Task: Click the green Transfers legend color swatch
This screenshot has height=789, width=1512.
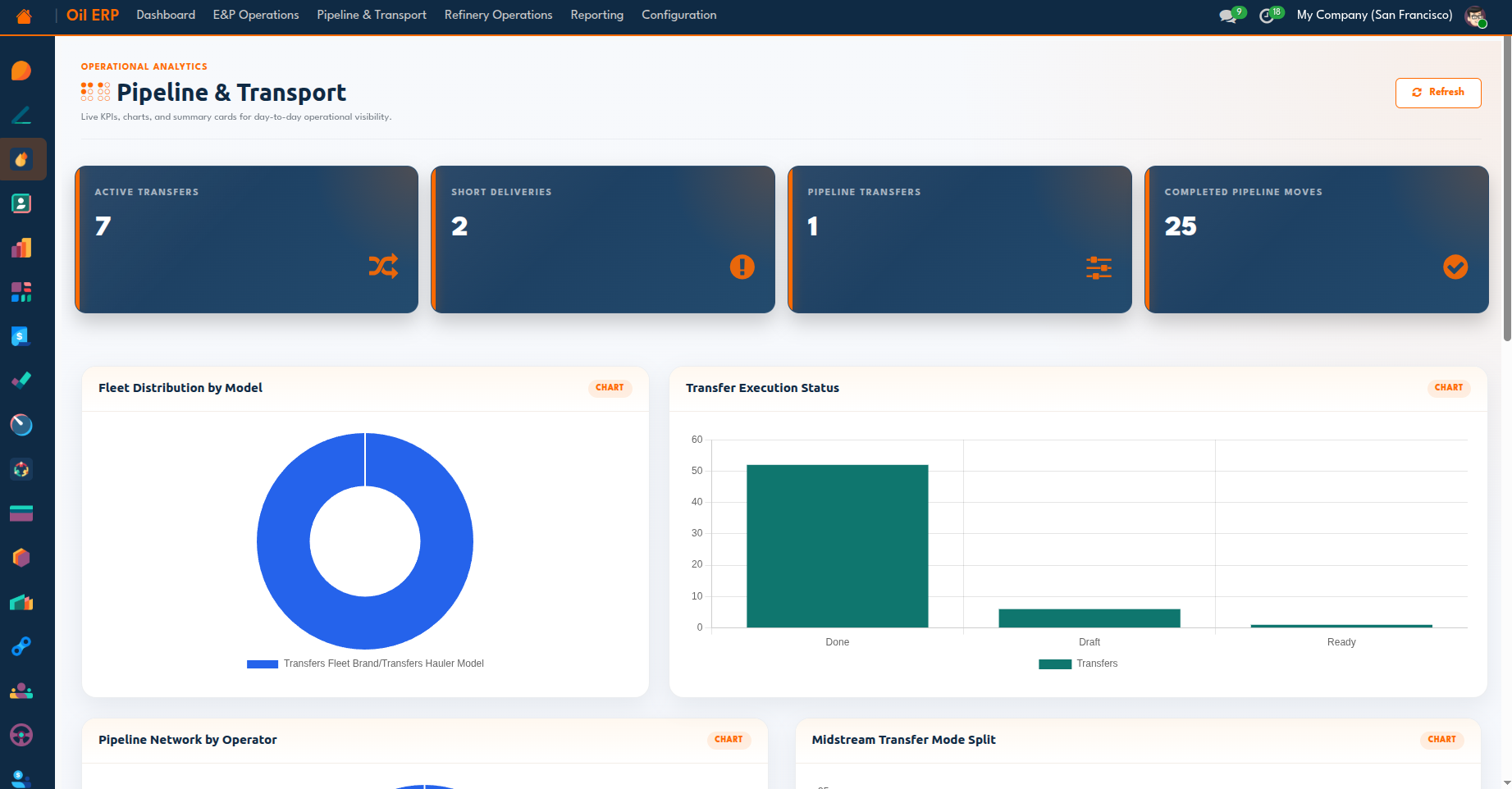Action: 1055,664
